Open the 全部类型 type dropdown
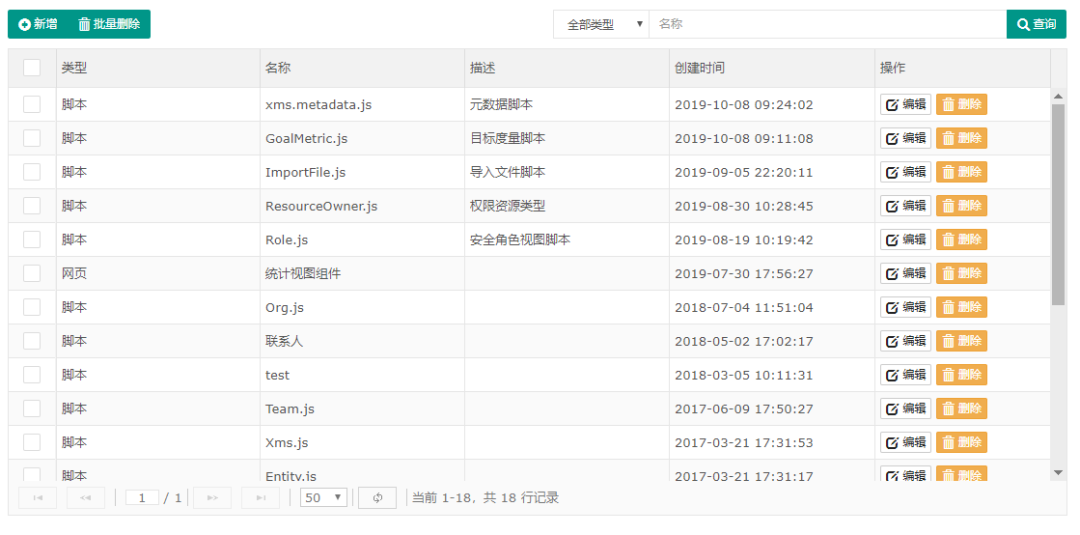 [601, 24]
